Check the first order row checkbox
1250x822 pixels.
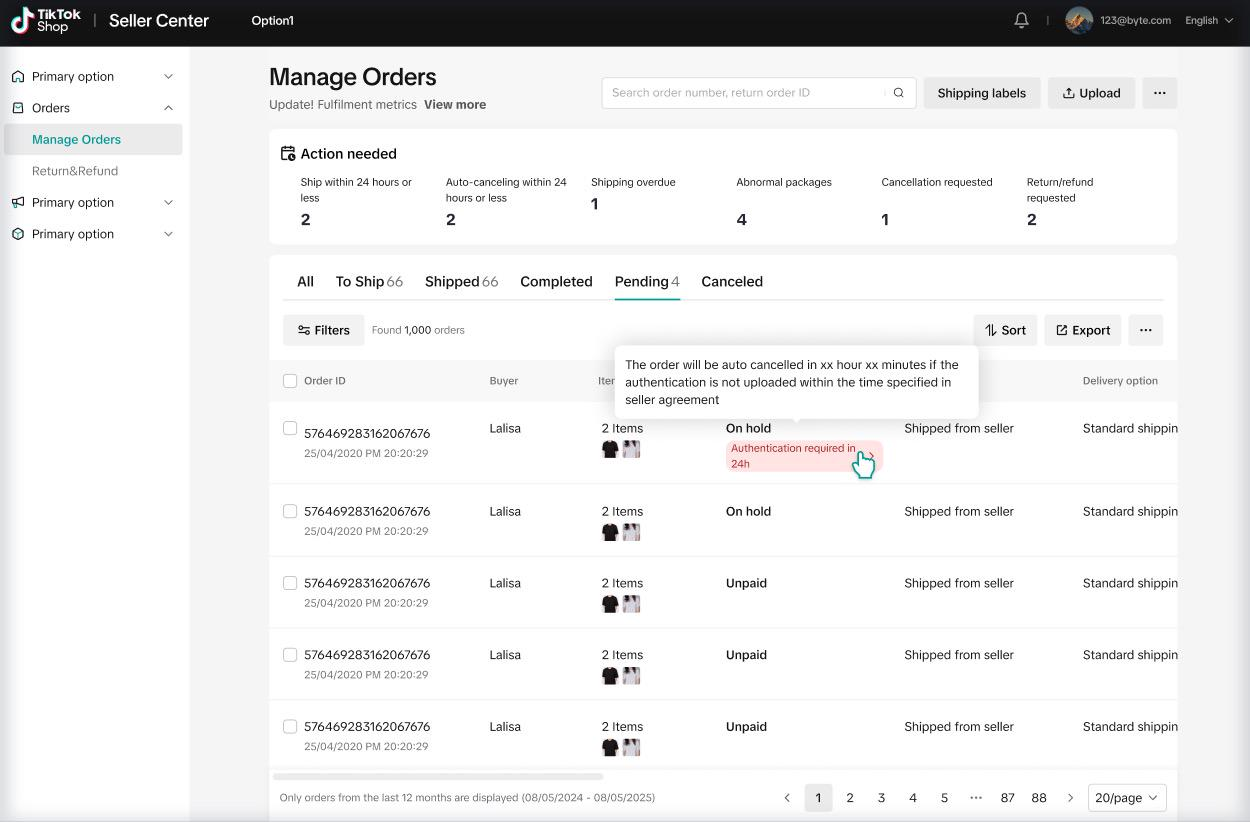[x=290, y=428]
